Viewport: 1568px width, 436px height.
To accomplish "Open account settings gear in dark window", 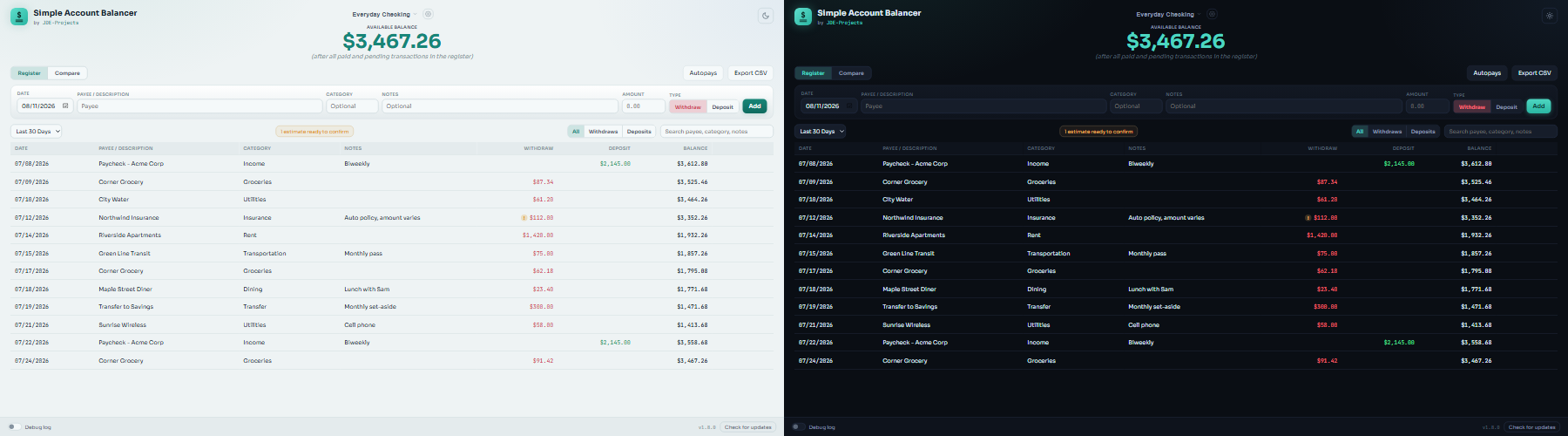I will (1212, 14).
